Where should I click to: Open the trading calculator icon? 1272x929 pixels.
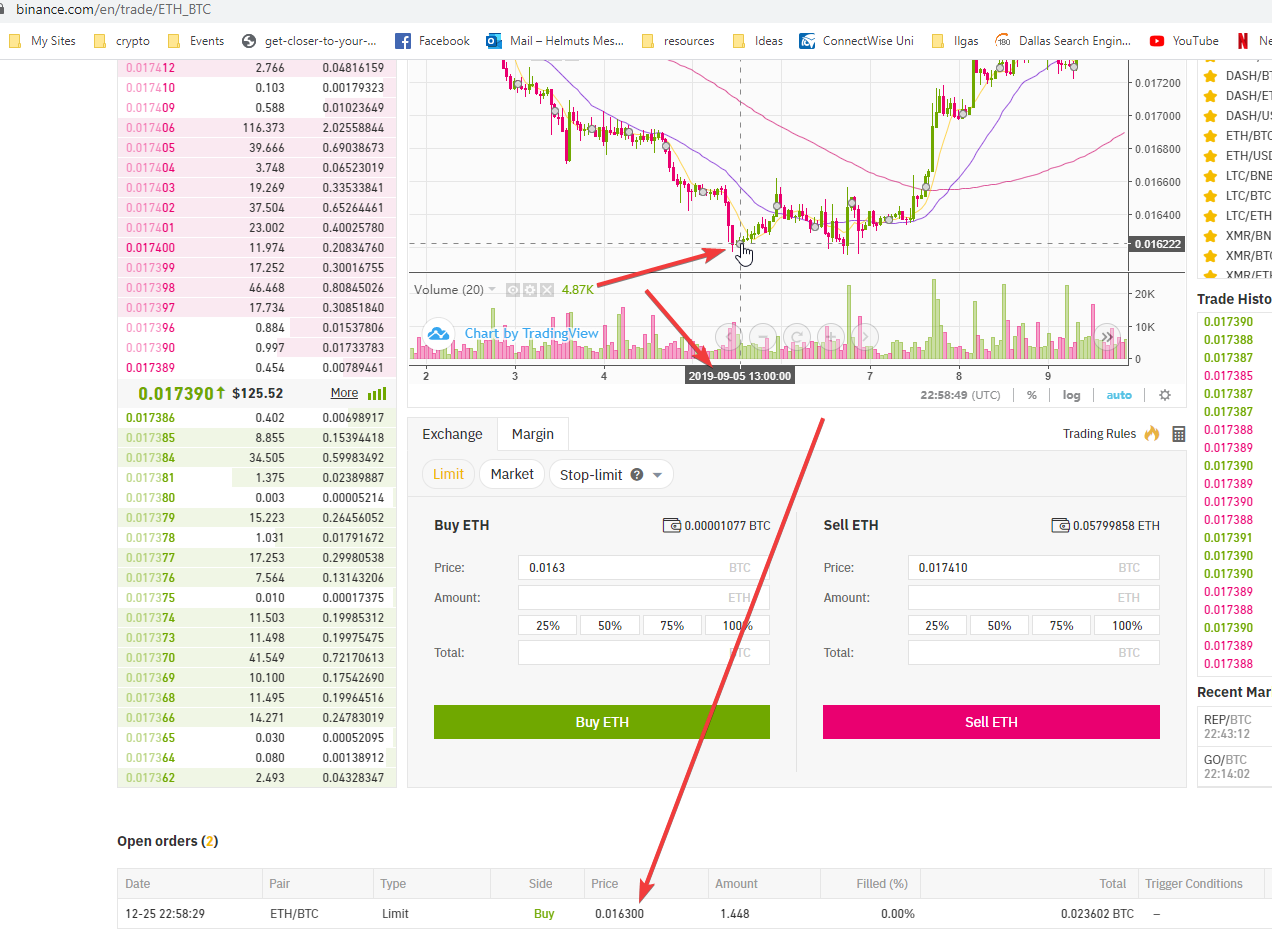[1178, 434]
